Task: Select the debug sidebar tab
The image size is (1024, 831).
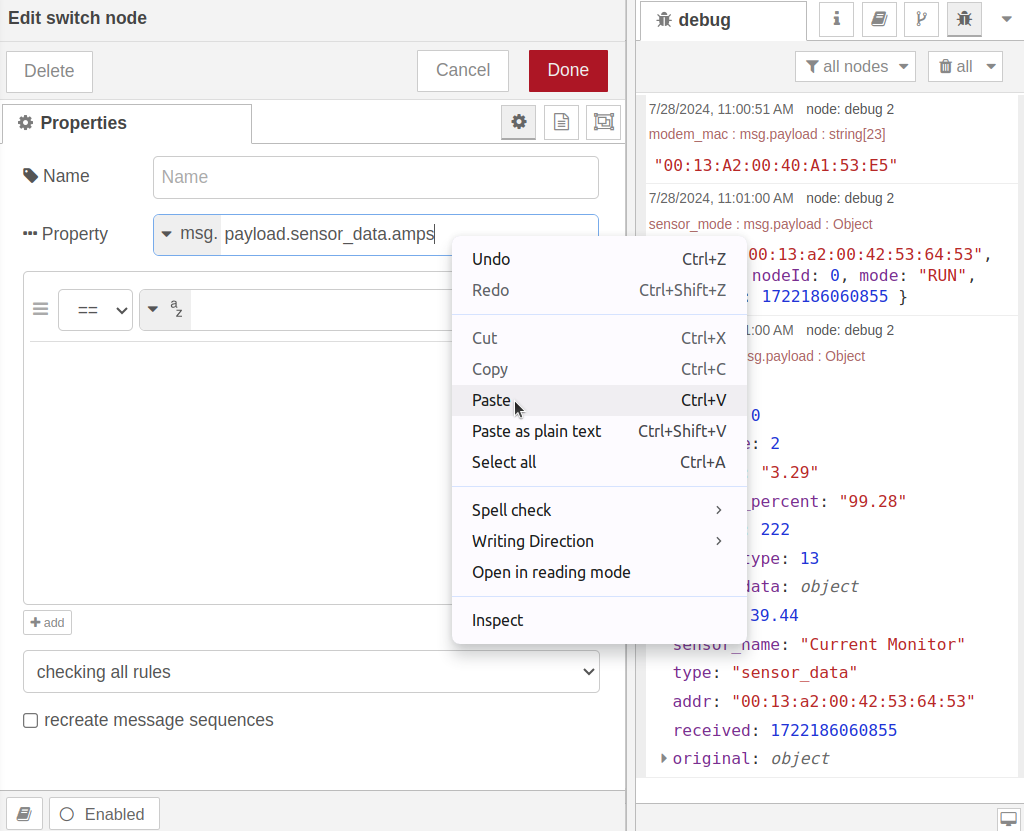Action: tap(724, 20)
